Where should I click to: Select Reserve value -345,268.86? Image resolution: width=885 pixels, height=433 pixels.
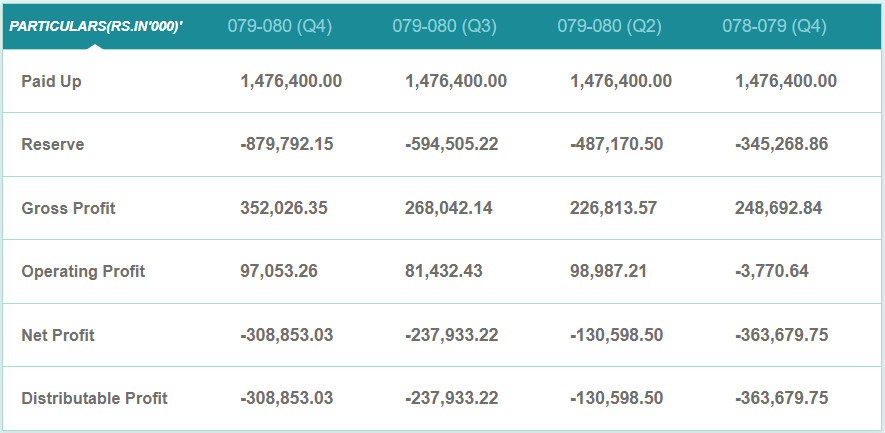pyautogui.click(x=781, y=144)
